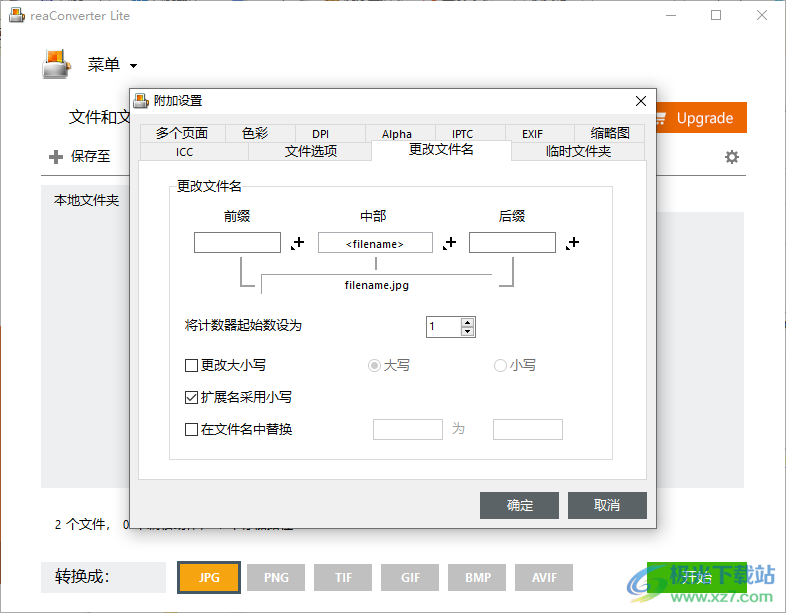Click the replace-from text field before 为
The width and height of the screenshot is (786, 613).
pos(408,430)
